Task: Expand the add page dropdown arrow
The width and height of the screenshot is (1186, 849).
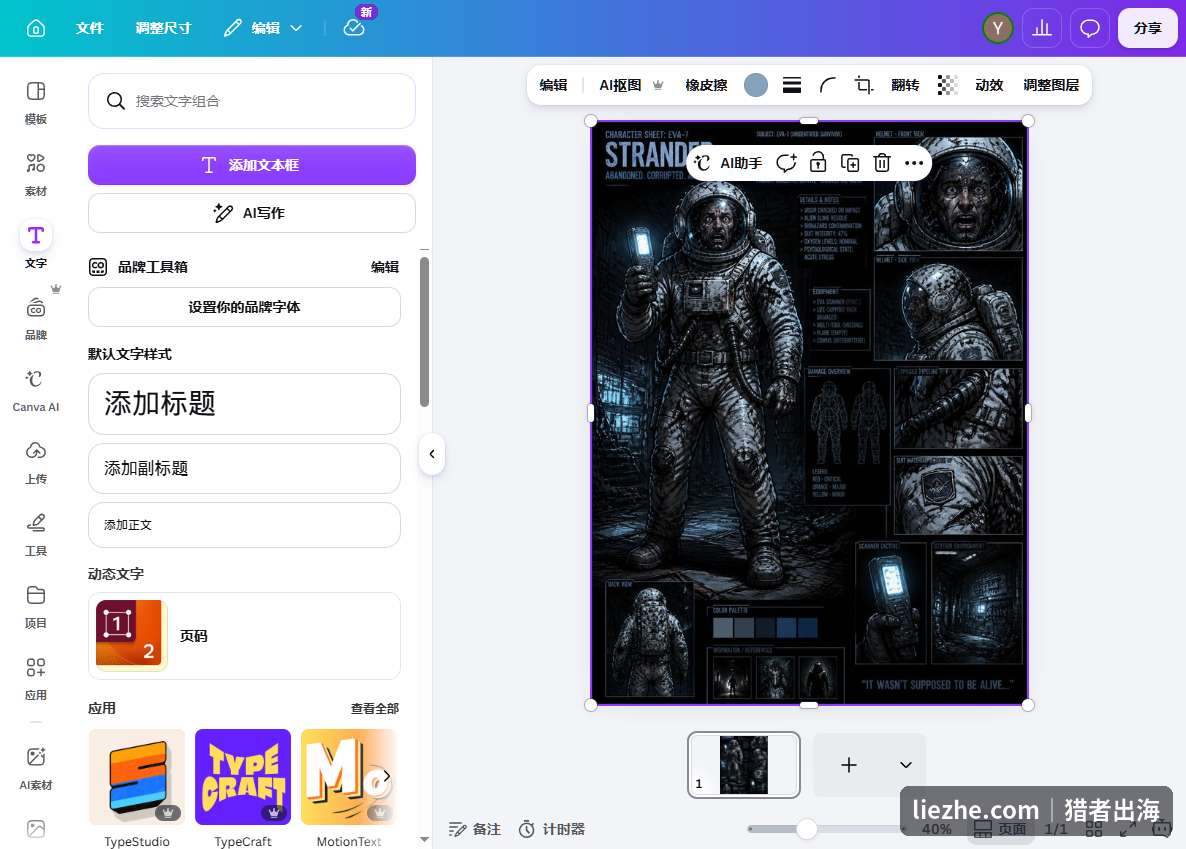Action: [x=905, y=764]
